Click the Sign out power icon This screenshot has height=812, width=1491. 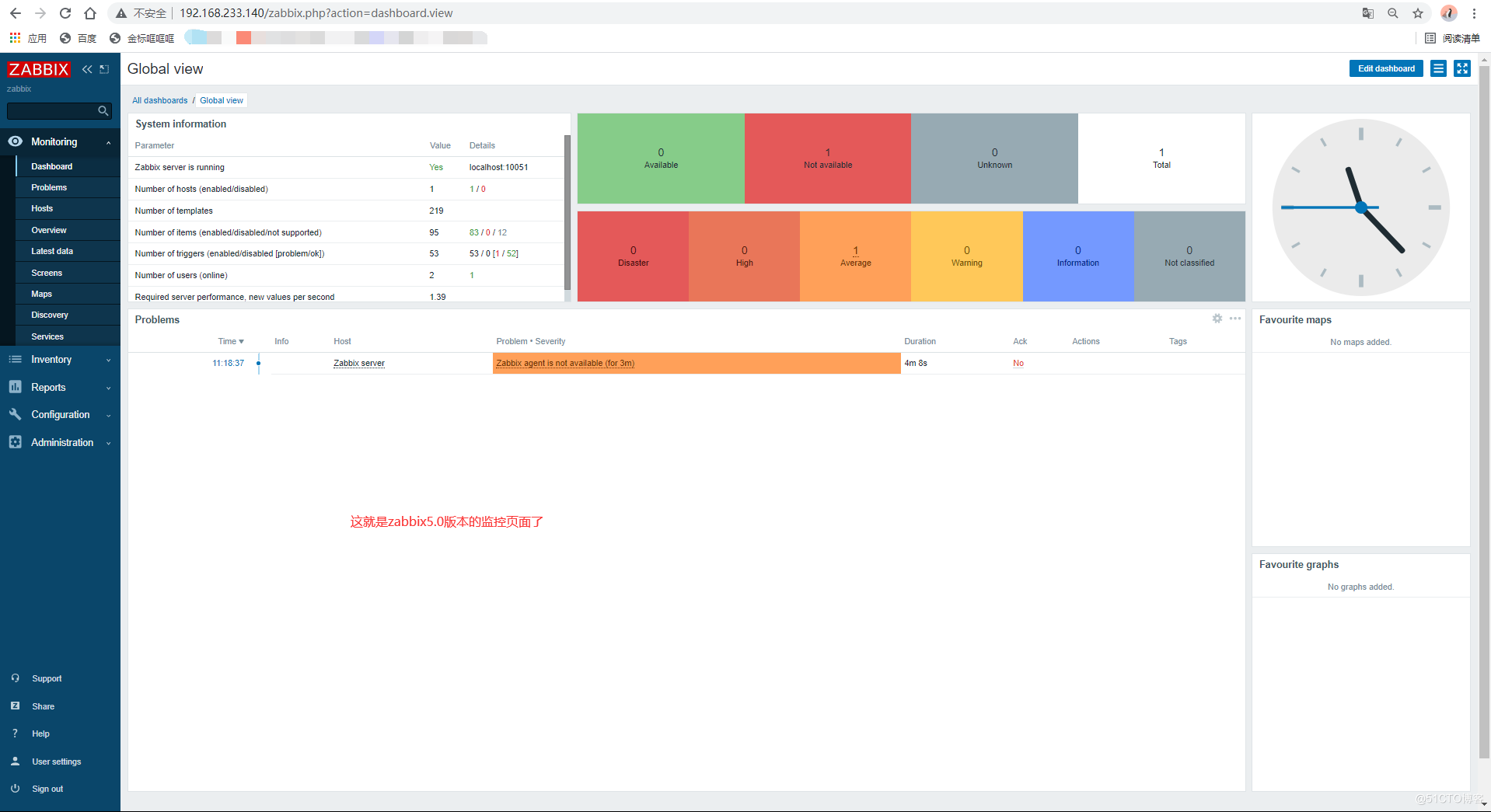[x=15, y=788]
